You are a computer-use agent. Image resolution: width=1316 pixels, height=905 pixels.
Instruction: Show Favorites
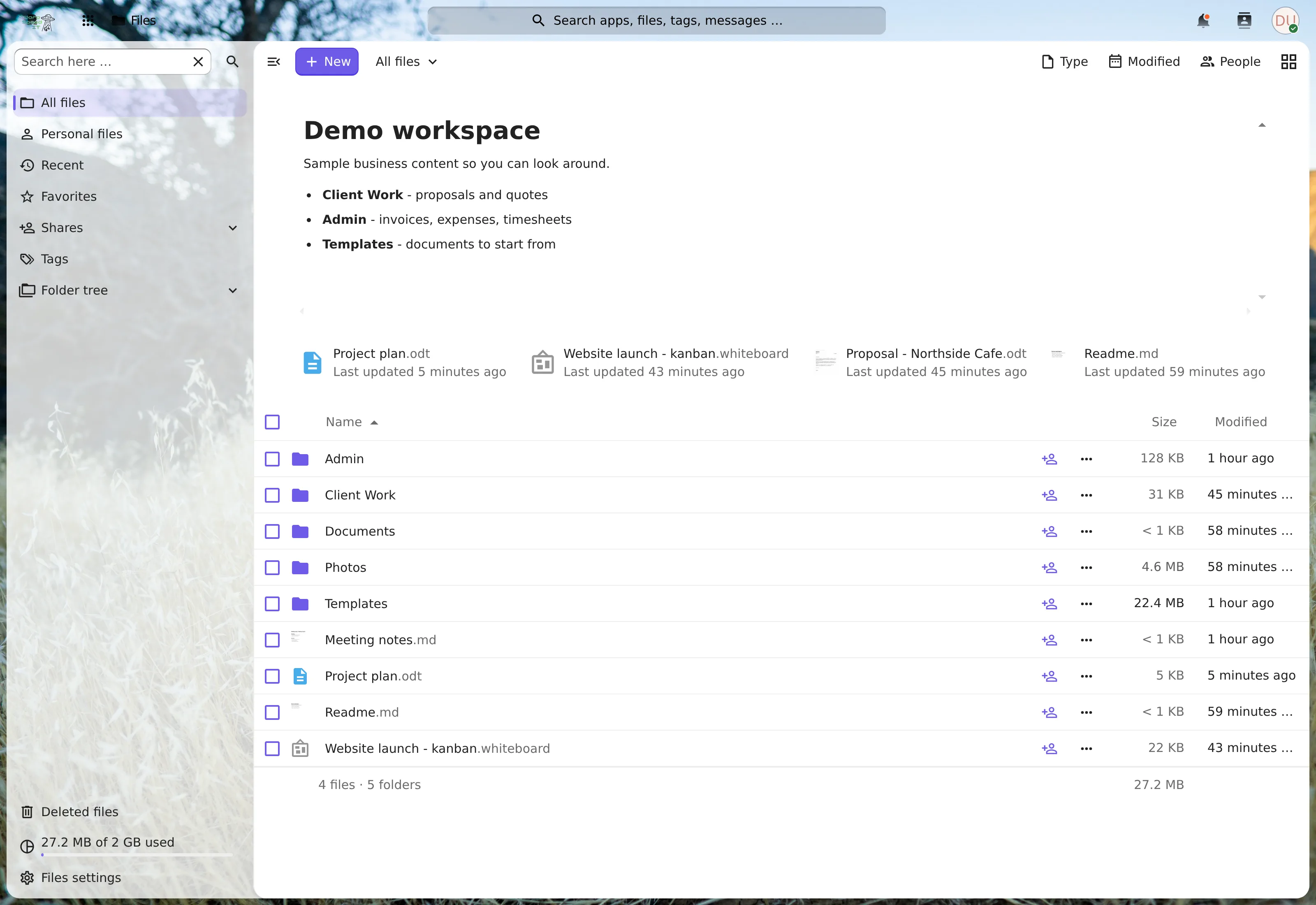tap(130, 196)
